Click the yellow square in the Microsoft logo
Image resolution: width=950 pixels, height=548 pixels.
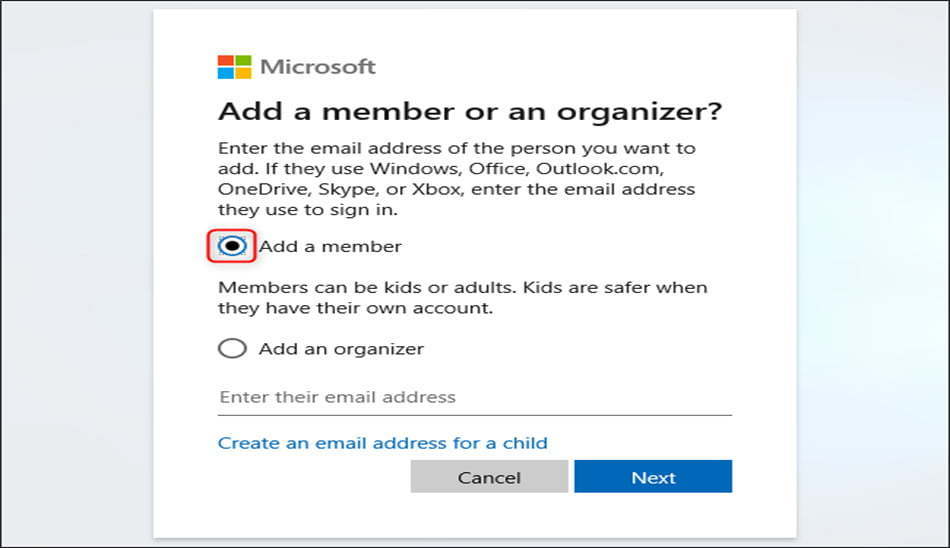pyautogui.click(x=243, y=73)
